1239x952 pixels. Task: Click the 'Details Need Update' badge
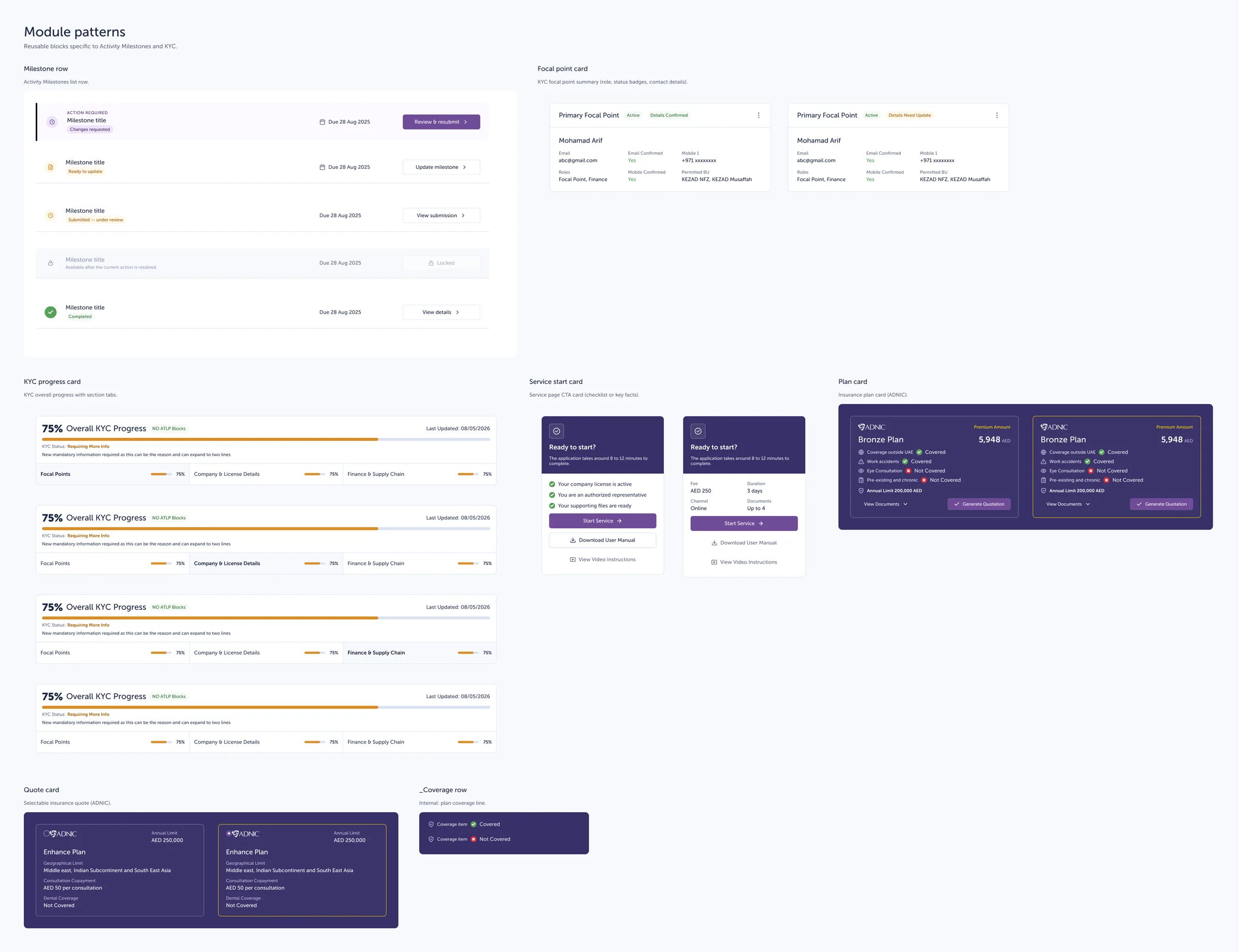tap(910, 116)
